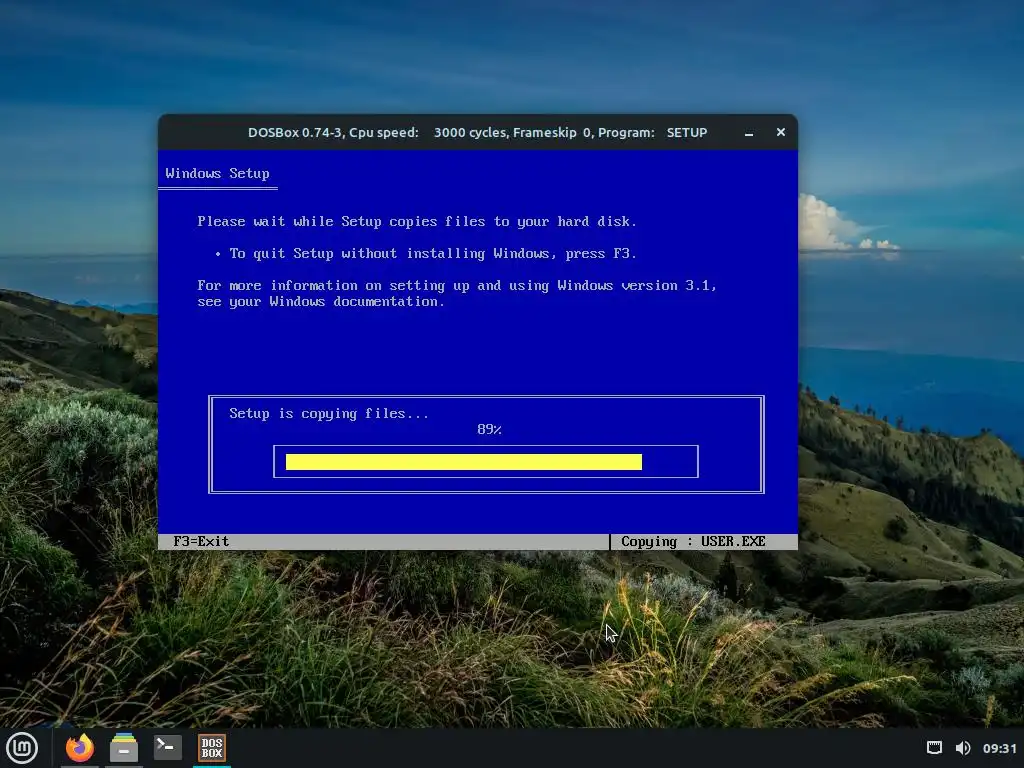This screenshot has width=1024, height=768.
Task: Click the F3=Exit status bar label
Action: (x=201, y=541)
